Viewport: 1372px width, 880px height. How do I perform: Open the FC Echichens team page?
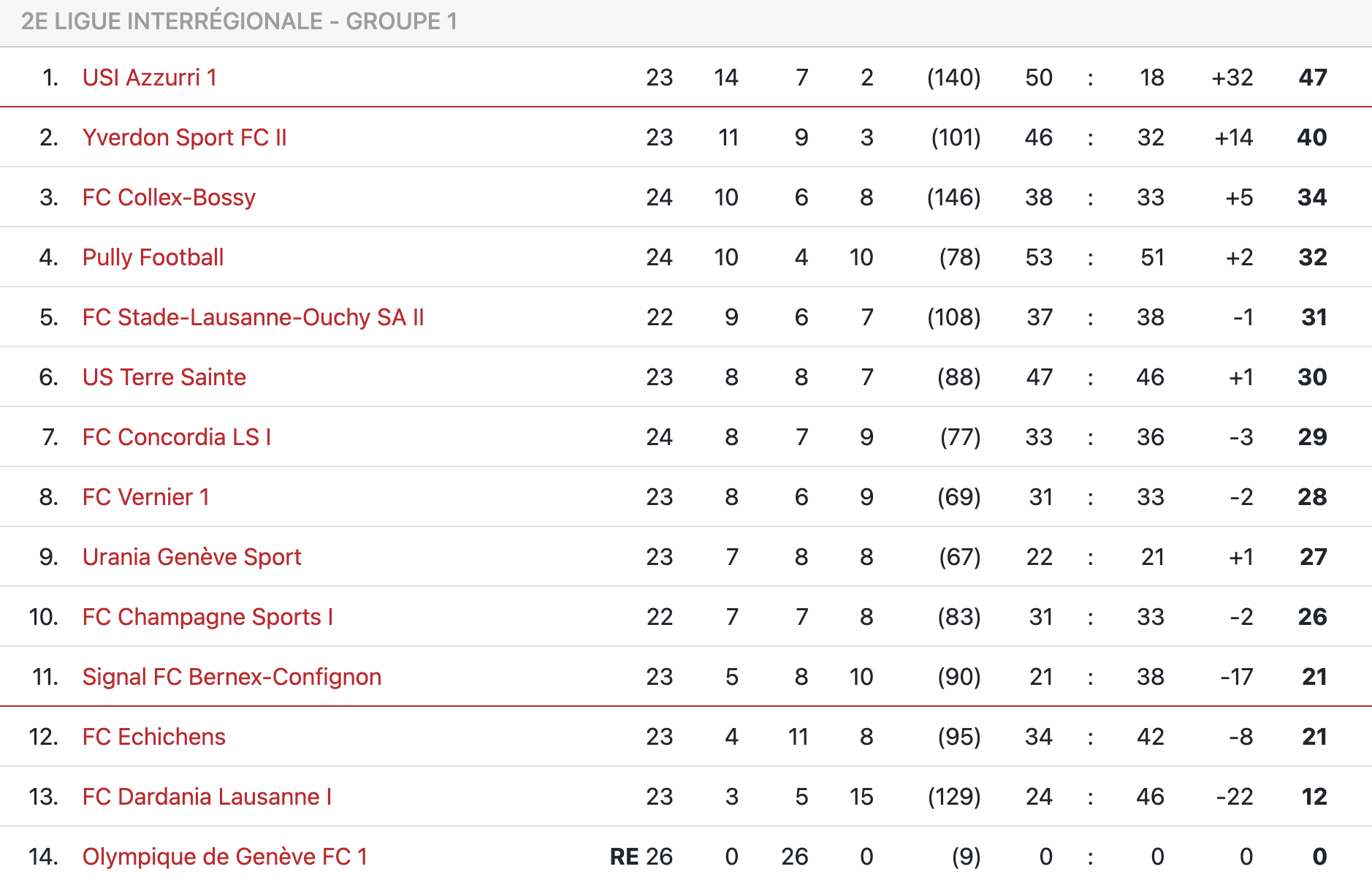[154, 737]
